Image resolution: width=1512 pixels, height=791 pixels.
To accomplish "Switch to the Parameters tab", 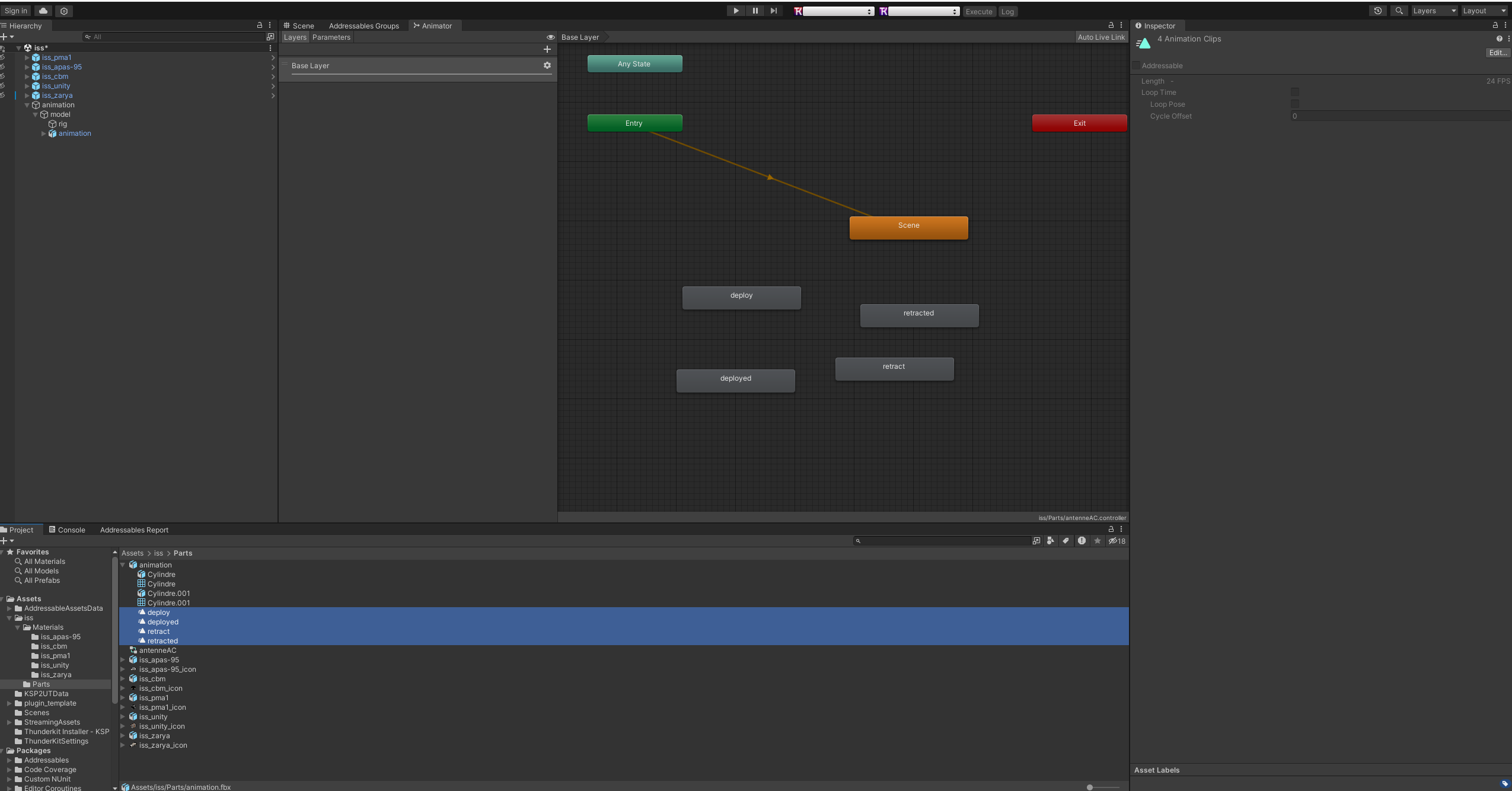I will pos(331,37).
